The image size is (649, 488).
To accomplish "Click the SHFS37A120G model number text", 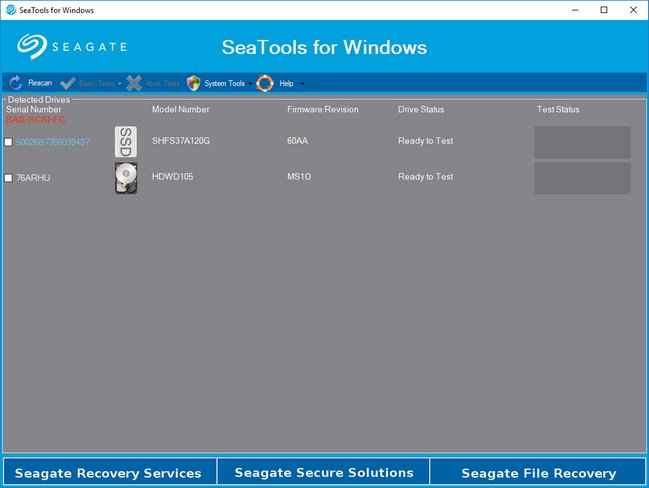I will coord(181,141).
